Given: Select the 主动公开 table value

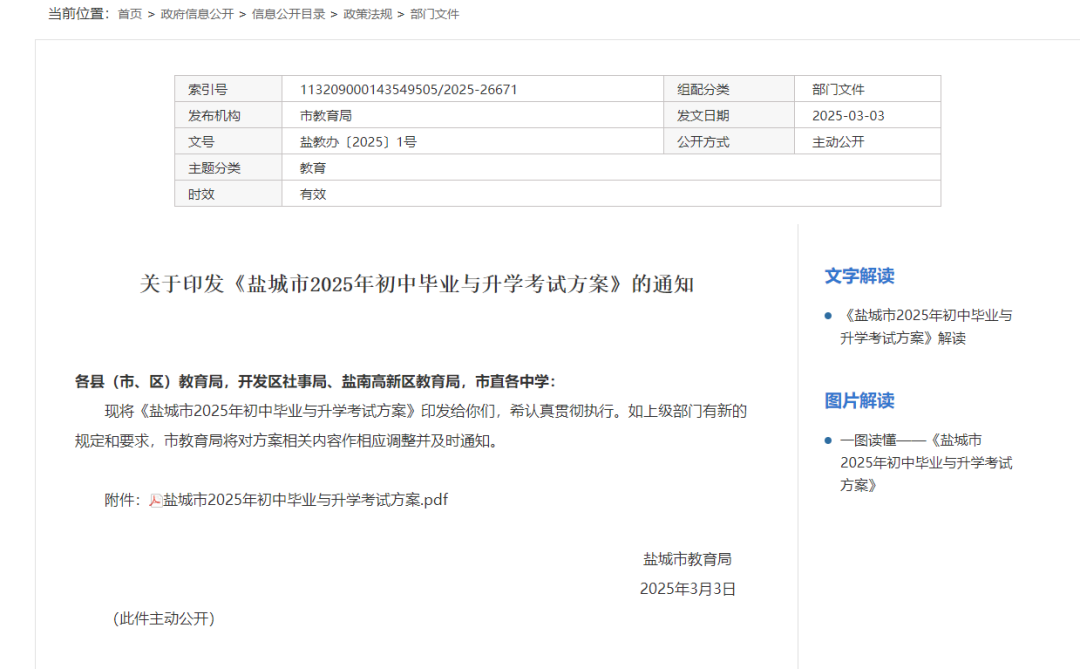Looking at the screenshot, I should 838,142.
